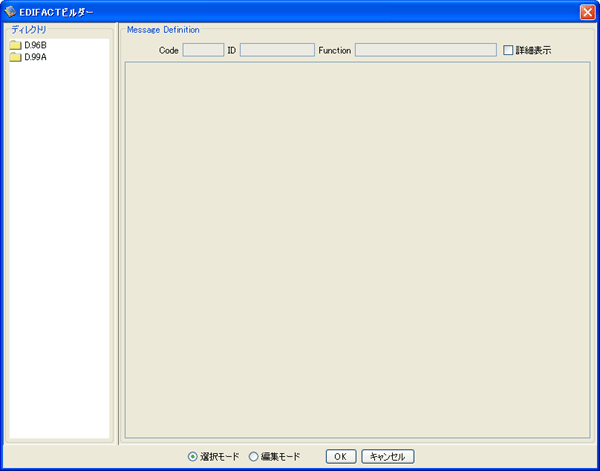Click inside the Function text field
Viewport: 600px width, 471px height.
point(425,49)
